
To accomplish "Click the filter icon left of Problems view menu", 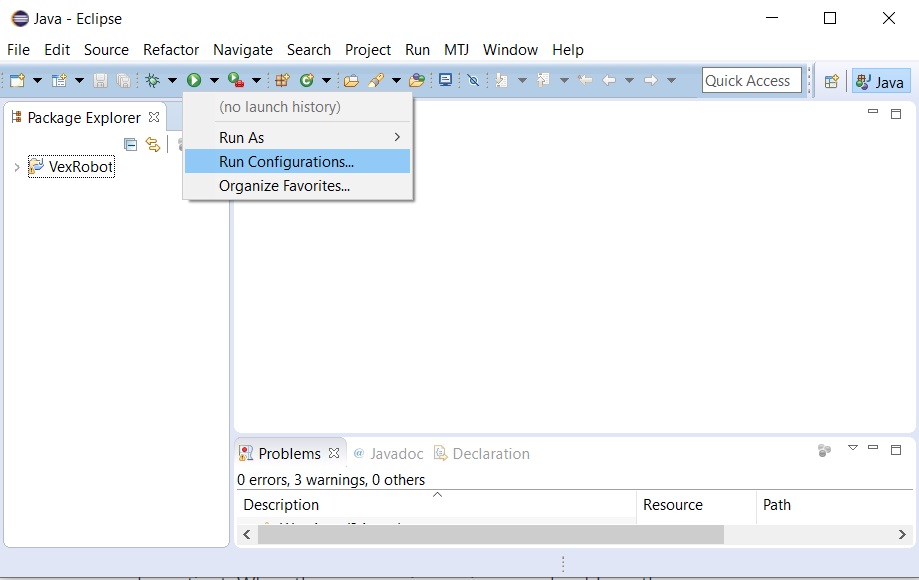I will click(x=825, y=450).
